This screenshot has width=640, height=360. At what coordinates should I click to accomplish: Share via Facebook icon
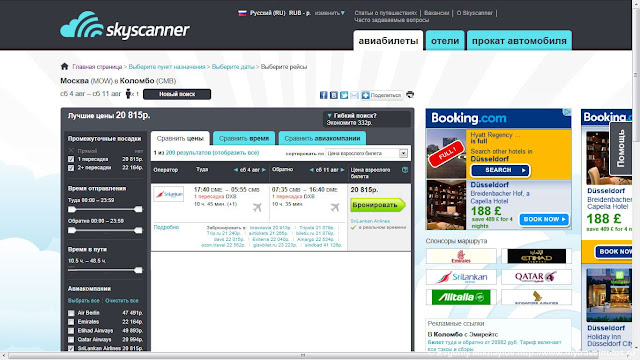(x=323, y=95)
